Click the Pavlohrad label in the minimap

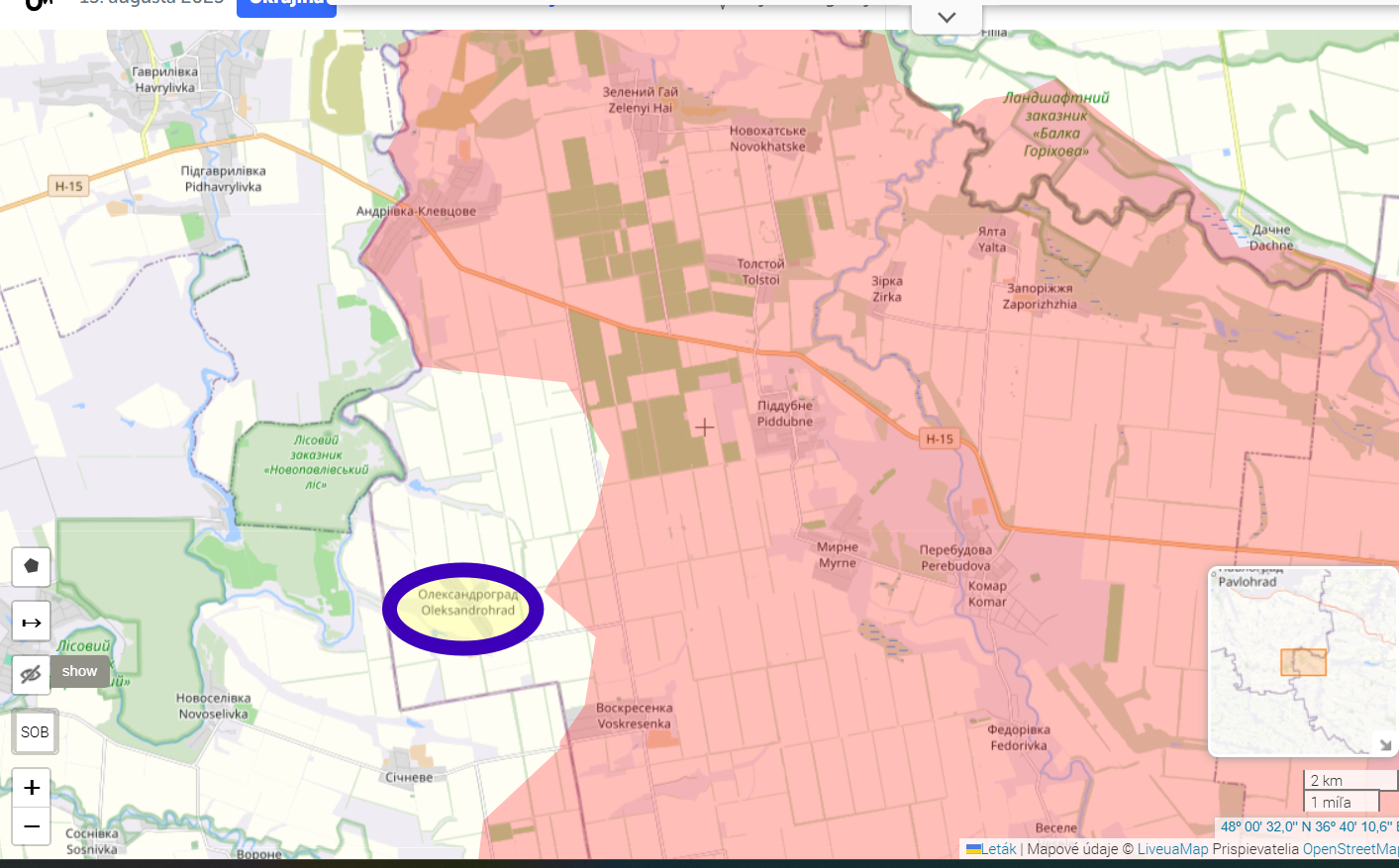point(1247,582)
